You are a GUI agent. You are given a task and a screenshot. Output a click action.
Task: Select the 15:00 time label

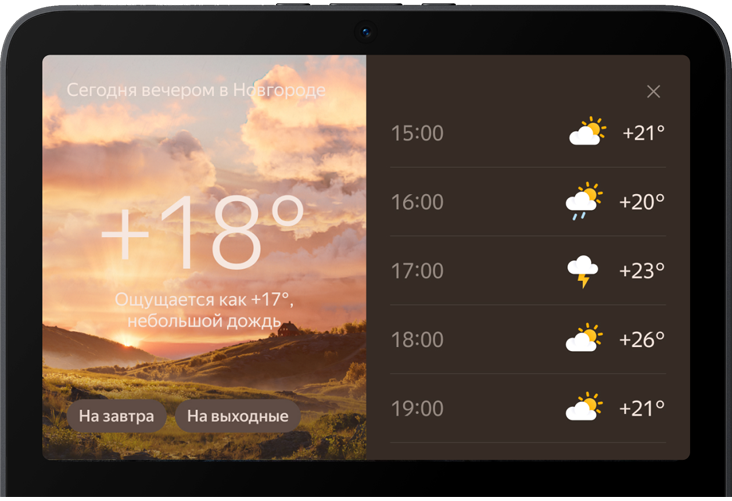(417, 133)
